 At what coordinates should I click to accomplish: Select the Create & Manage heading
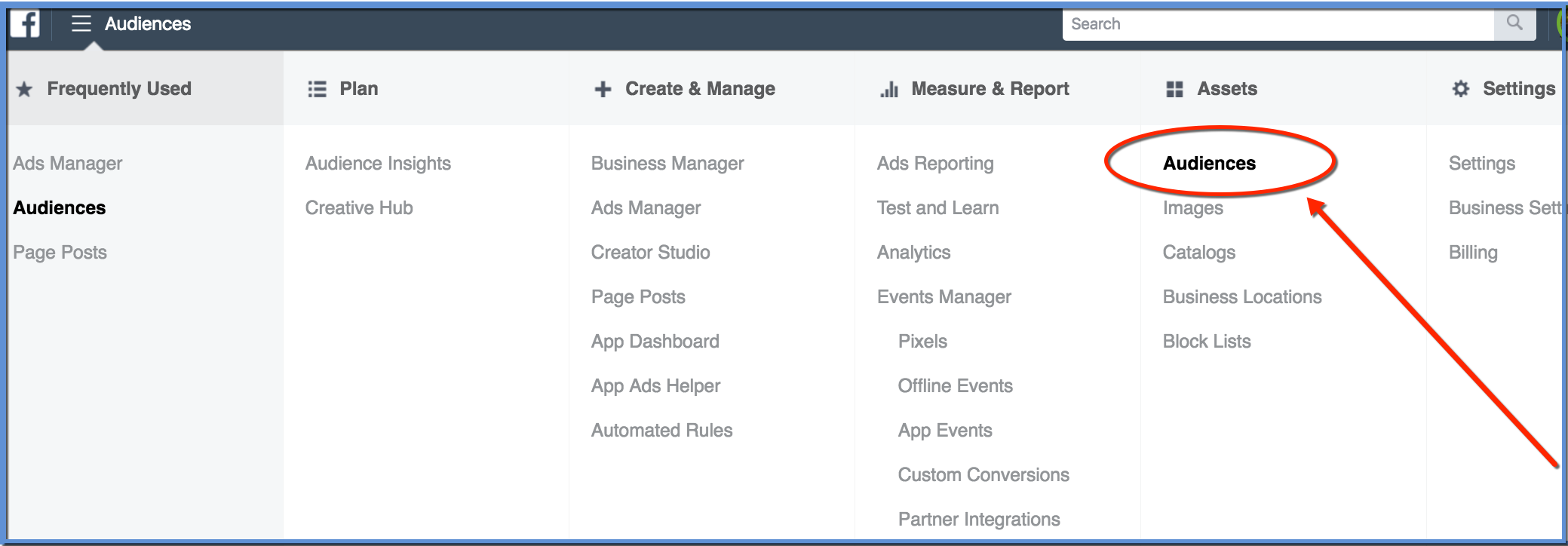coord(700,89)
